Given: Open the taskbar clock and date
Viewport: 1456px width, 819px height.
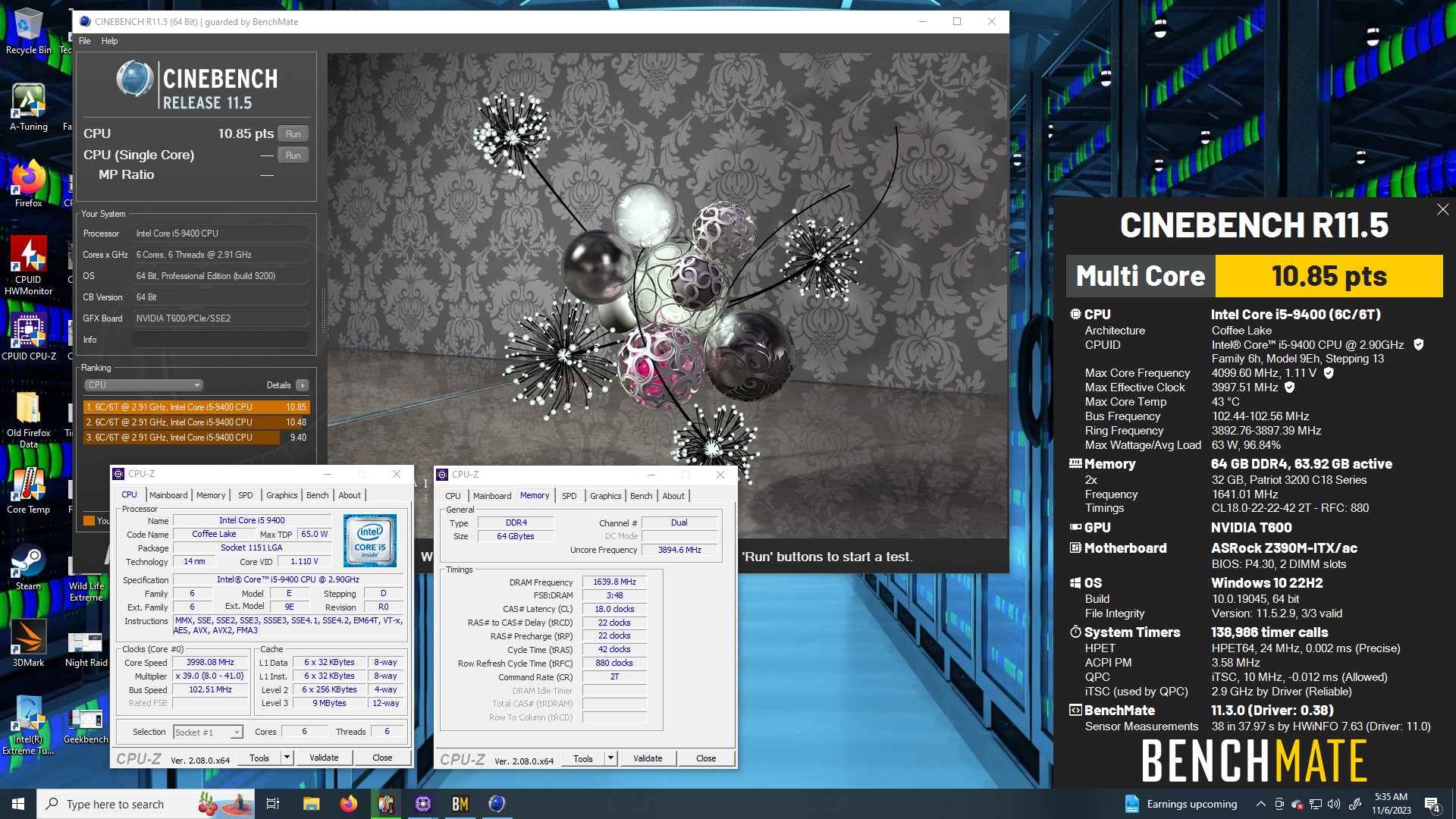Looking at the screenshot, I should coord(1391,804).
